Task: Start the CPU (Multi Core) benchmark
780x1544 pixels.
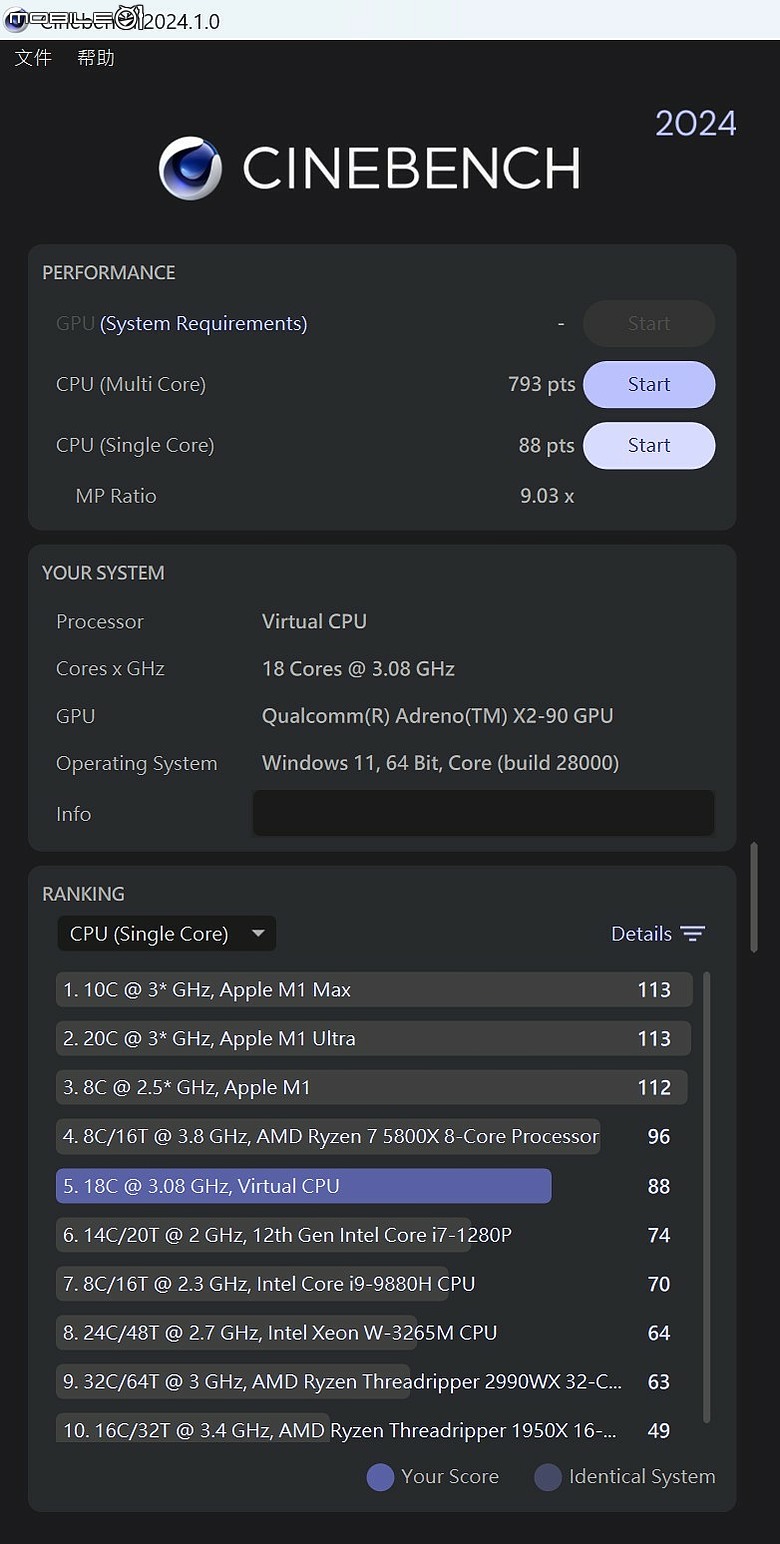Action: tap(649, 385)
